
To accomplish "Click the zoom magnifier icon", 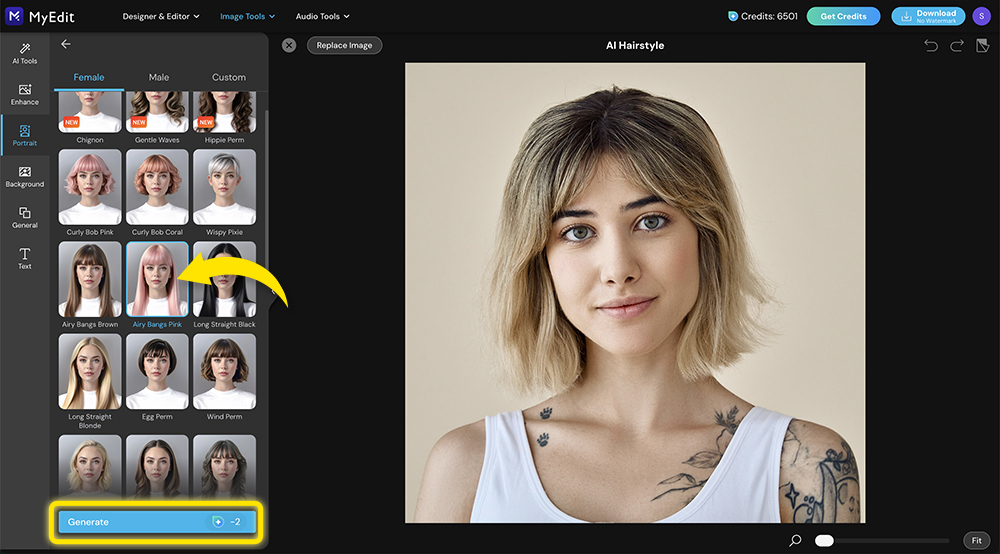I will coord(795,541).
